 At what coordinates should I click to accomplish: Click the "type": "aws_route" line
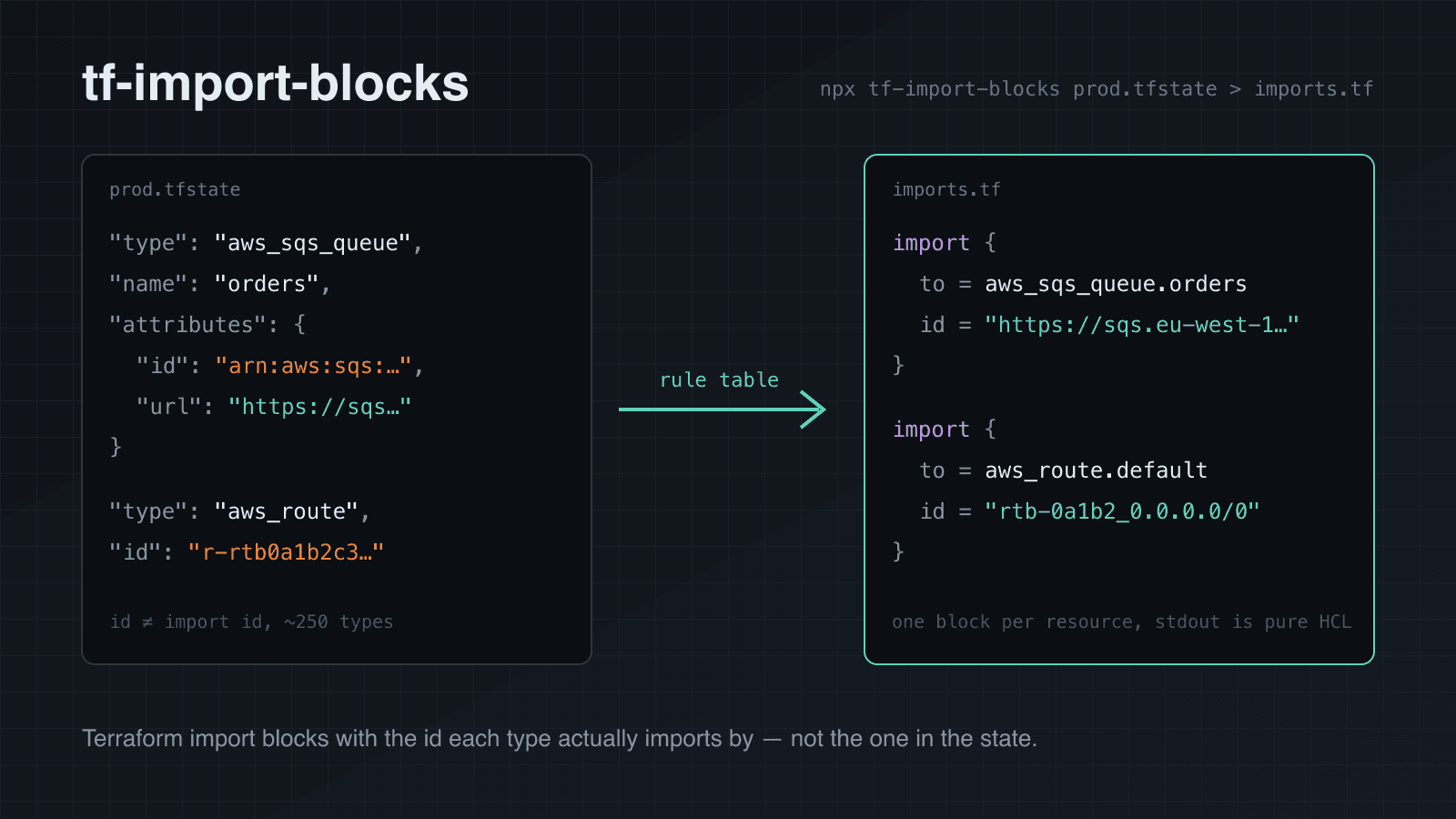coord(239,511)
